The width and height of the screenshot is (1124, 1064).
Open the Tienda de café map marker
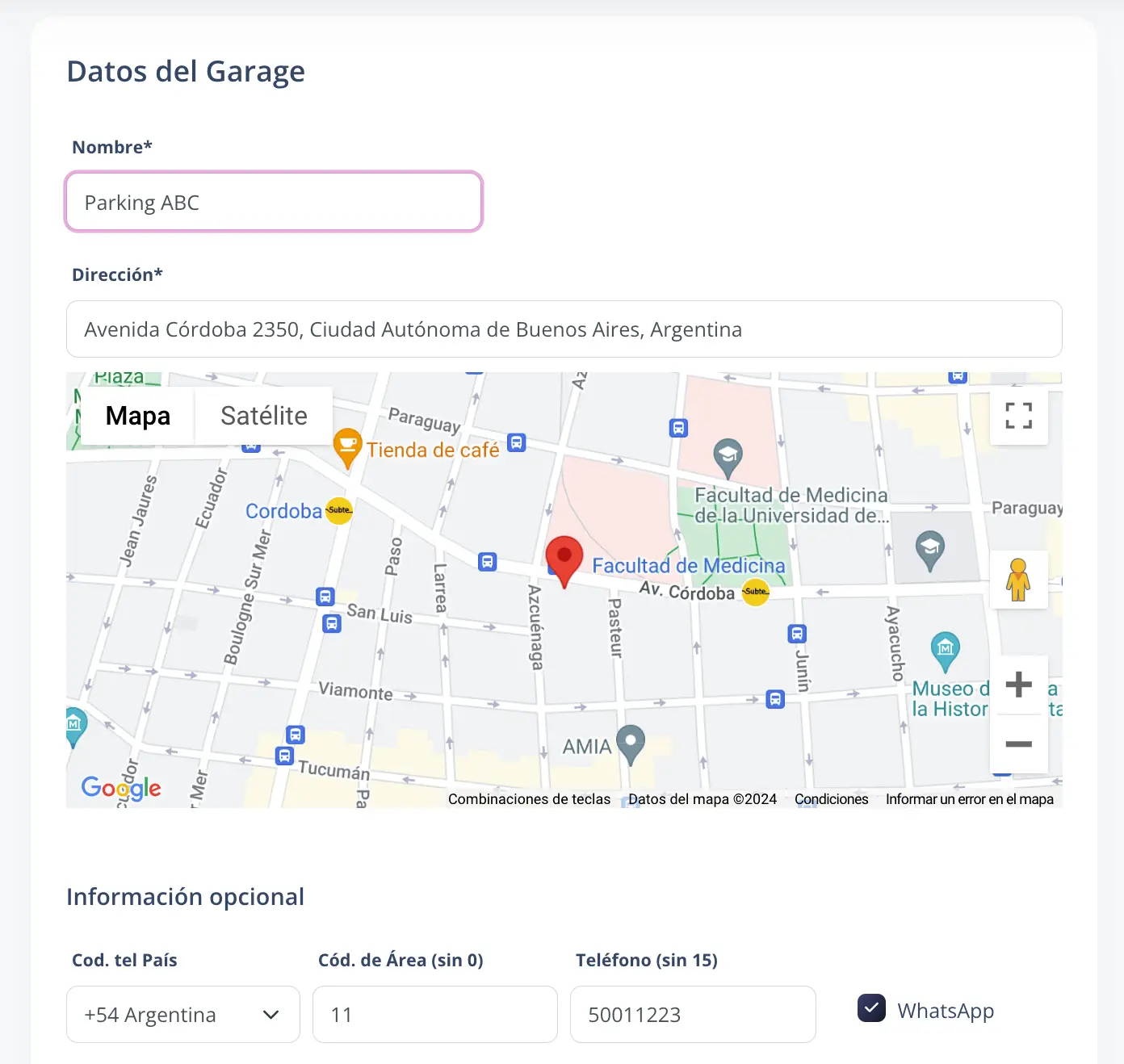[346, 446]
